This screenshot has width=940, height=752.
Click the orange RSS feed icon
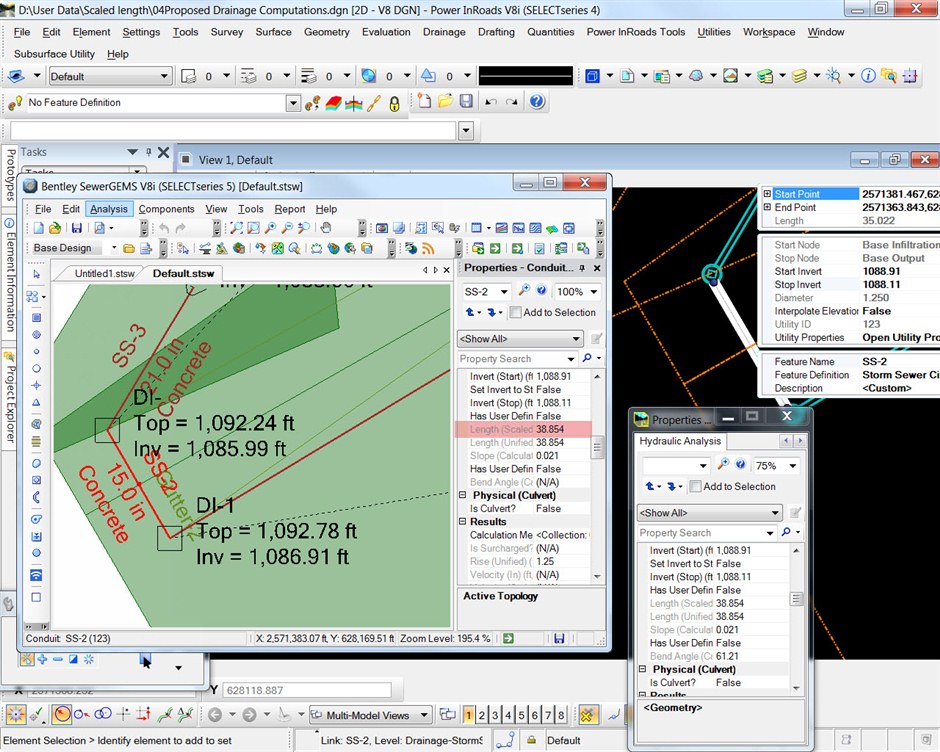point(427,248)
